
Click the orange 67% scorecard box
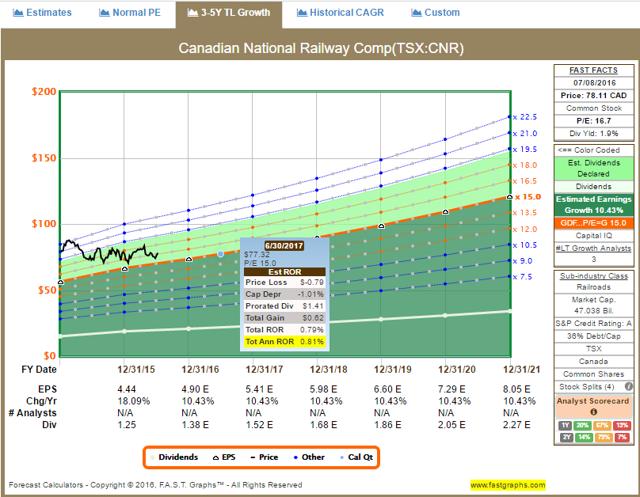click(602, 425)
